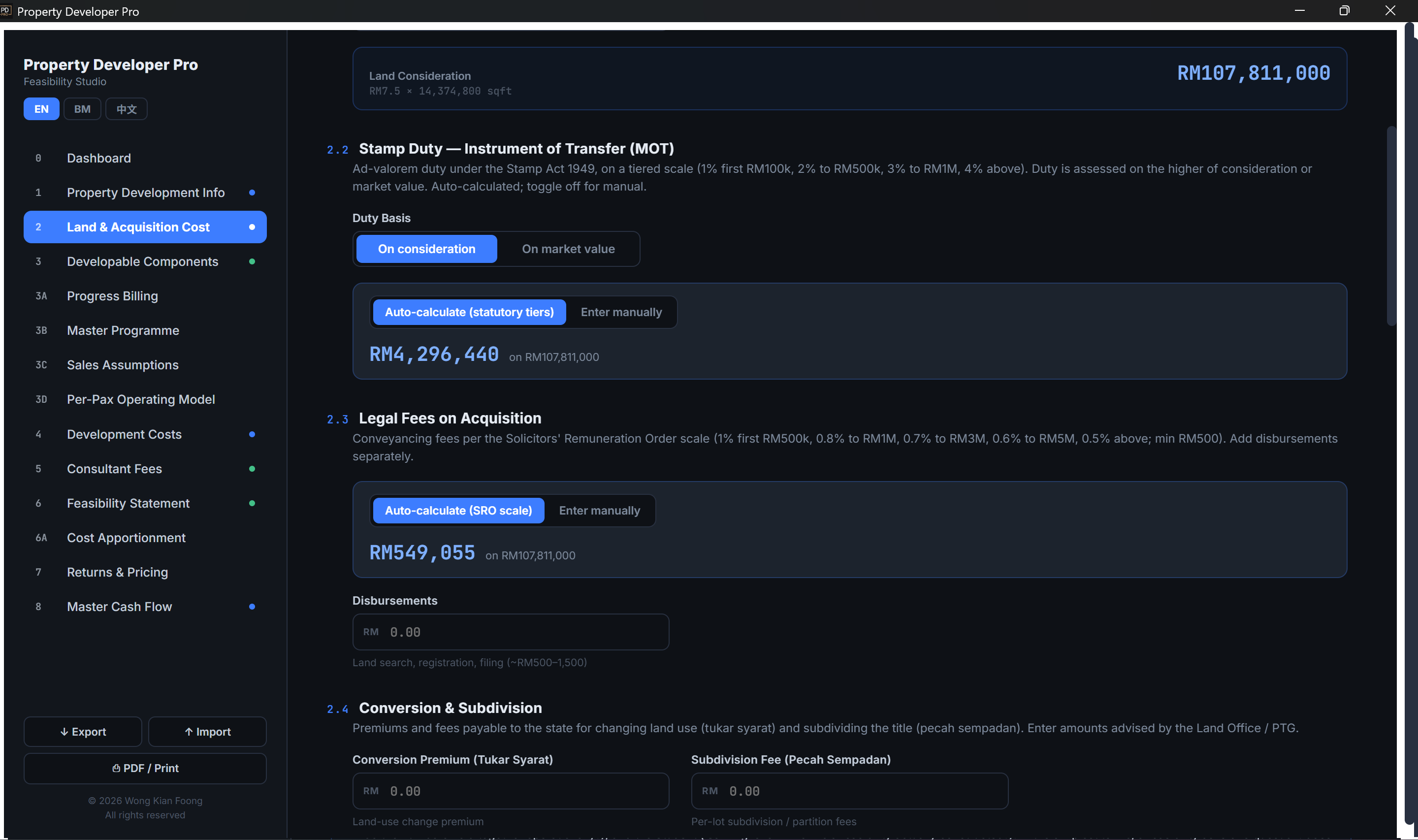Restore down the application window
The width and height of the screenshot is (1418, 840).
click(1345, 11)
